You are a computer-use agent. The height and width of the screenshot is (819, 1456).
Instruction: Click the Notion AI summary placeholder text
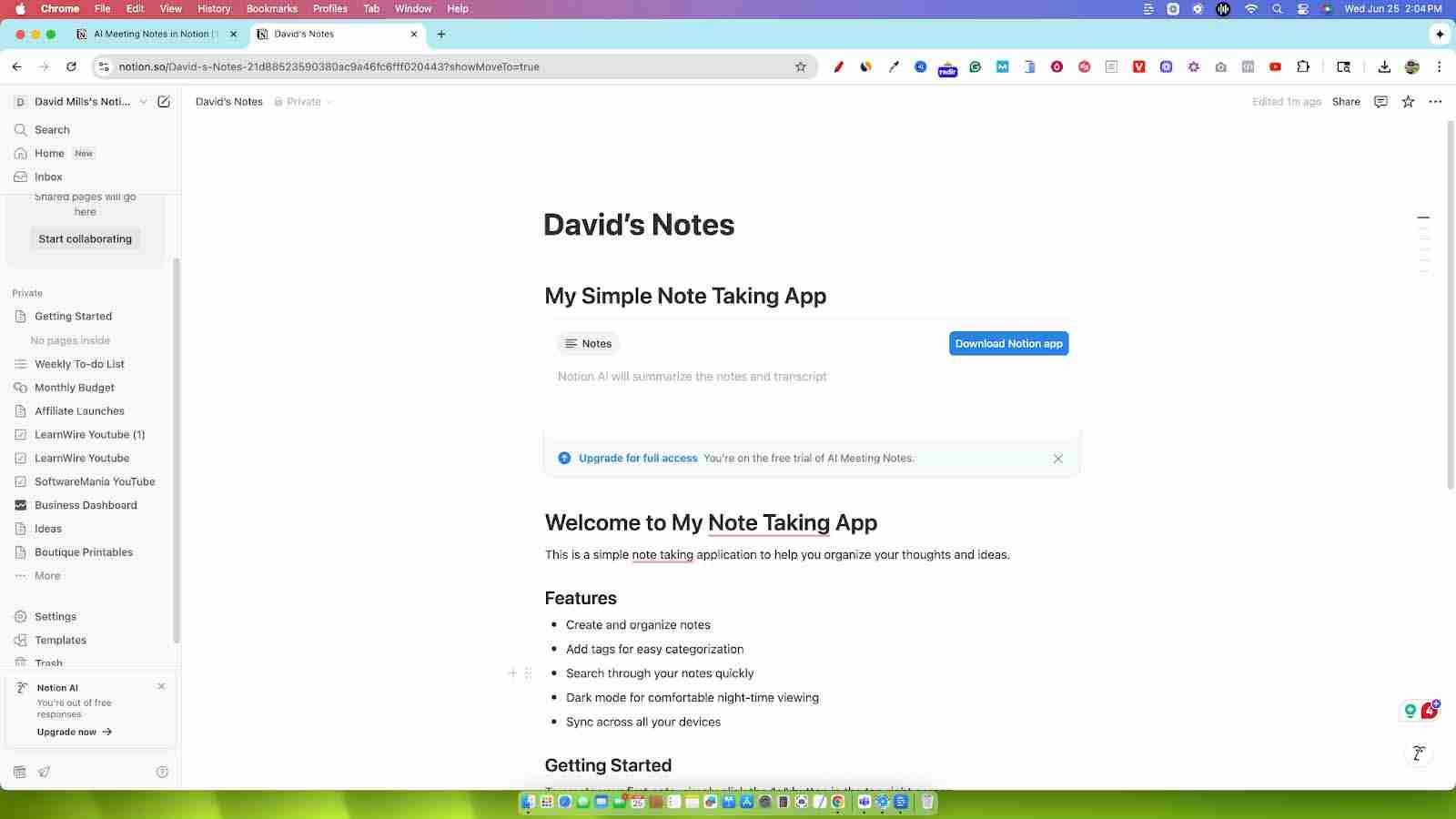tap(693, 377)
